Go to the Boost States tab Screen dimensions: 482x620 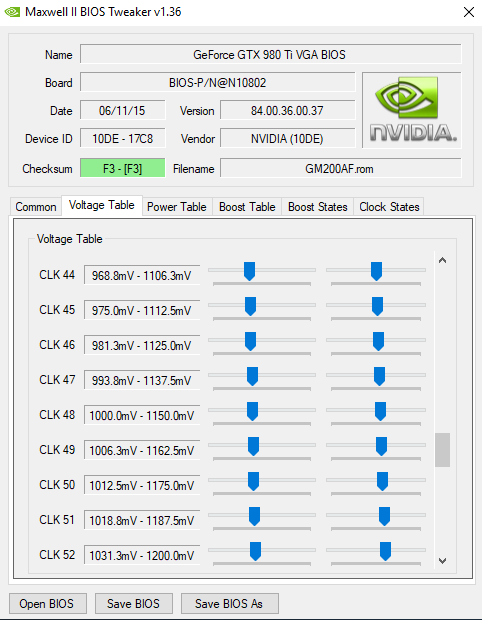pyautogui.click(x=318, y=207)
